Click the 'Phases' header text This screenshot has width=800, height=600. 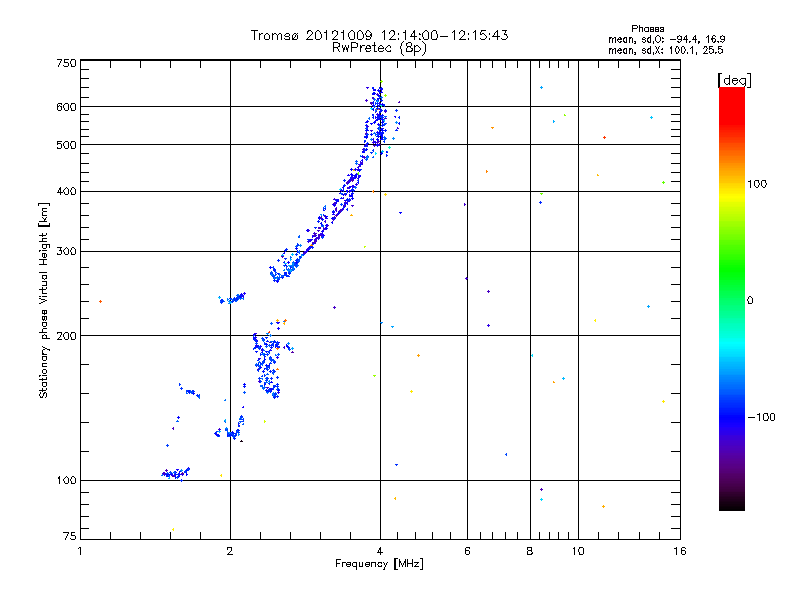647,29
